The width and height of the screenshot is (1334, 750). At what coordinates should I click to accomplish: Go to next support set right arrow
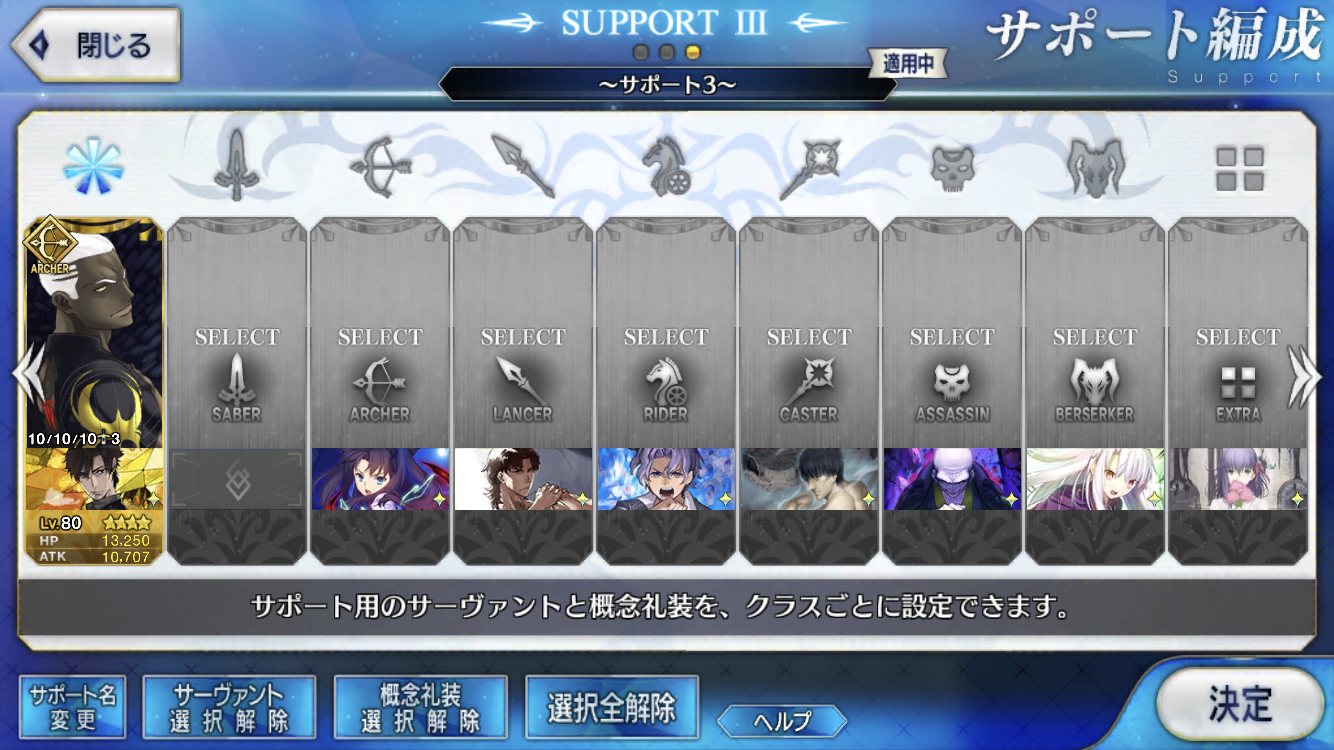1305,376
